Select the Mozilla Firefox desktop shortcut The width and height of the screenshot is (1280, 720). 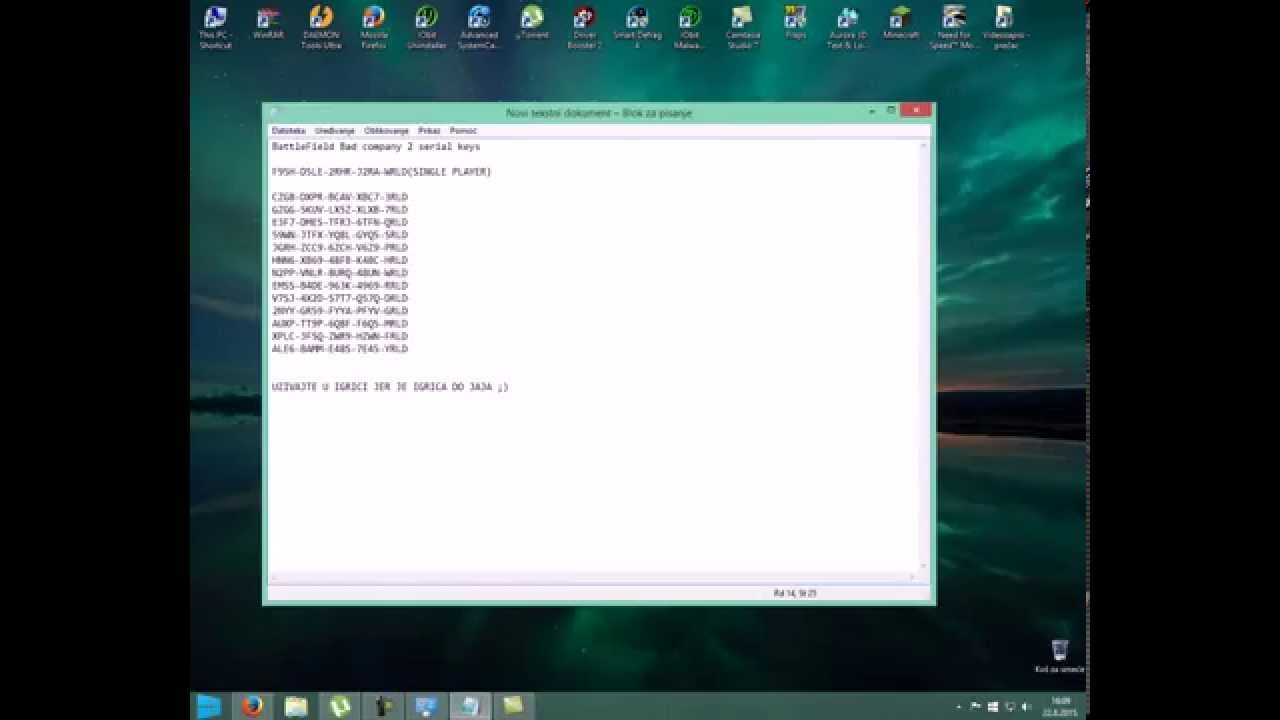click(x=374, y=27)
